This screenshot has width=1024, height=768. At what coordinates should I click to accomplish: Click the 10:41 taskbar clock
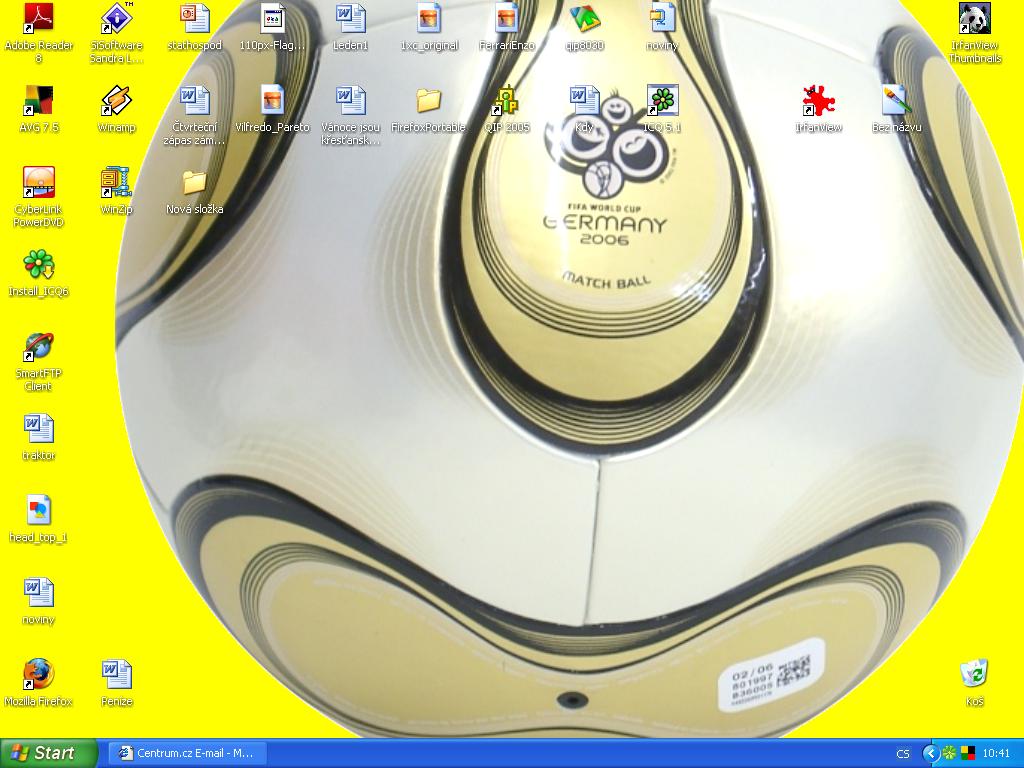point(996,754)
